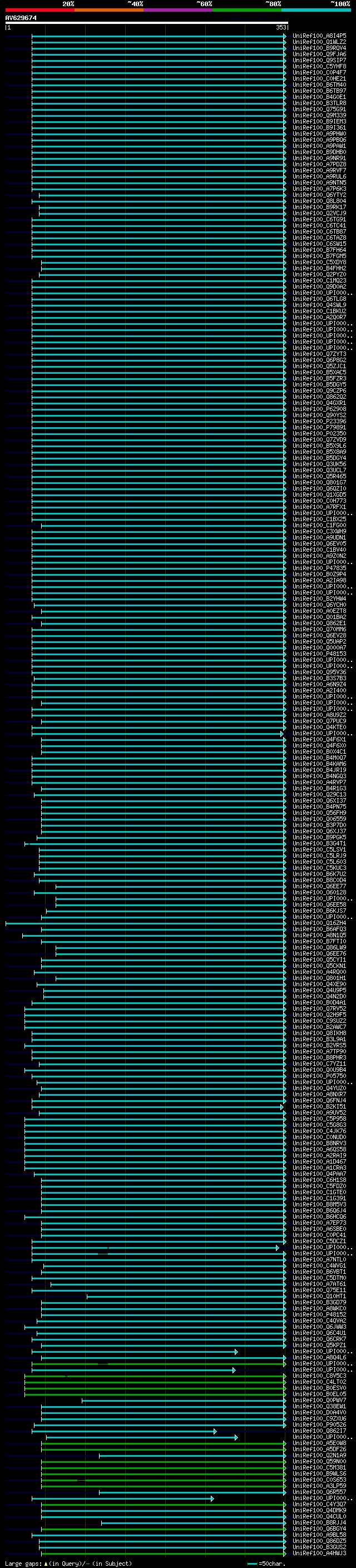Open hit UniRef100_Q1WLZ2
356x1568 pixels.
319,42
